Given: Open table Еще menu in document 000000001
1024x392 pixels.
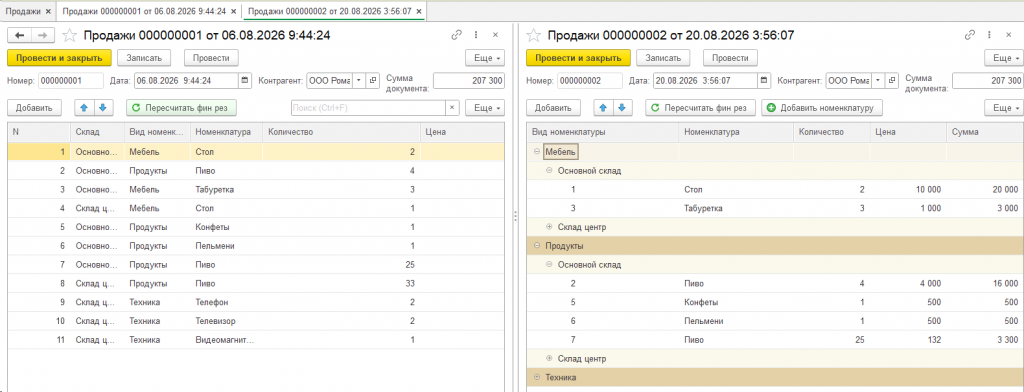Looking at the screenshot, I should click(x=485, y=108).
